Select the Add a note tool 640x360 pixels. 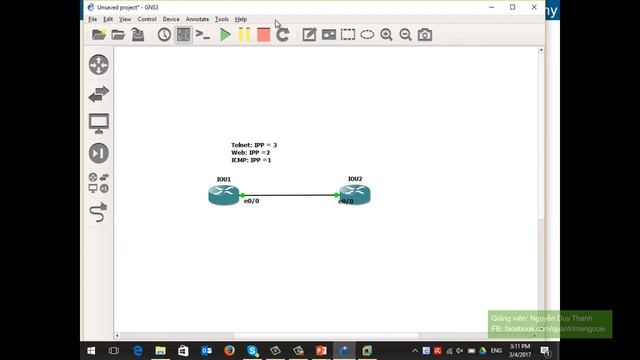pos(309,35)
